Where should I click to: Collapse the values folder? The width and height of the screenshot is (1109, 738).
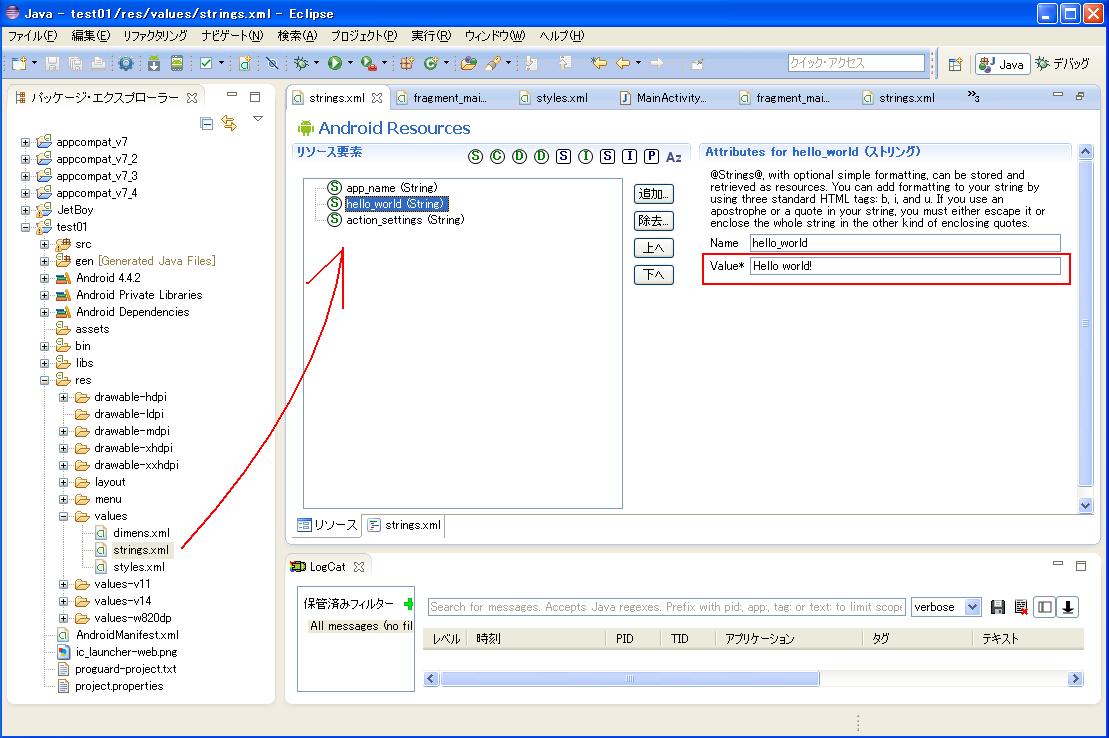64,516
